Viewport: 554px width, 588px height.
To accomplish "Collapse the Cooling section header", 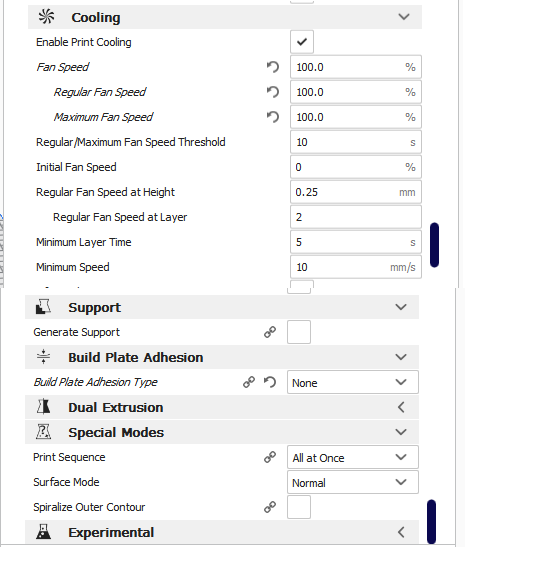I will tap(225, 17).
